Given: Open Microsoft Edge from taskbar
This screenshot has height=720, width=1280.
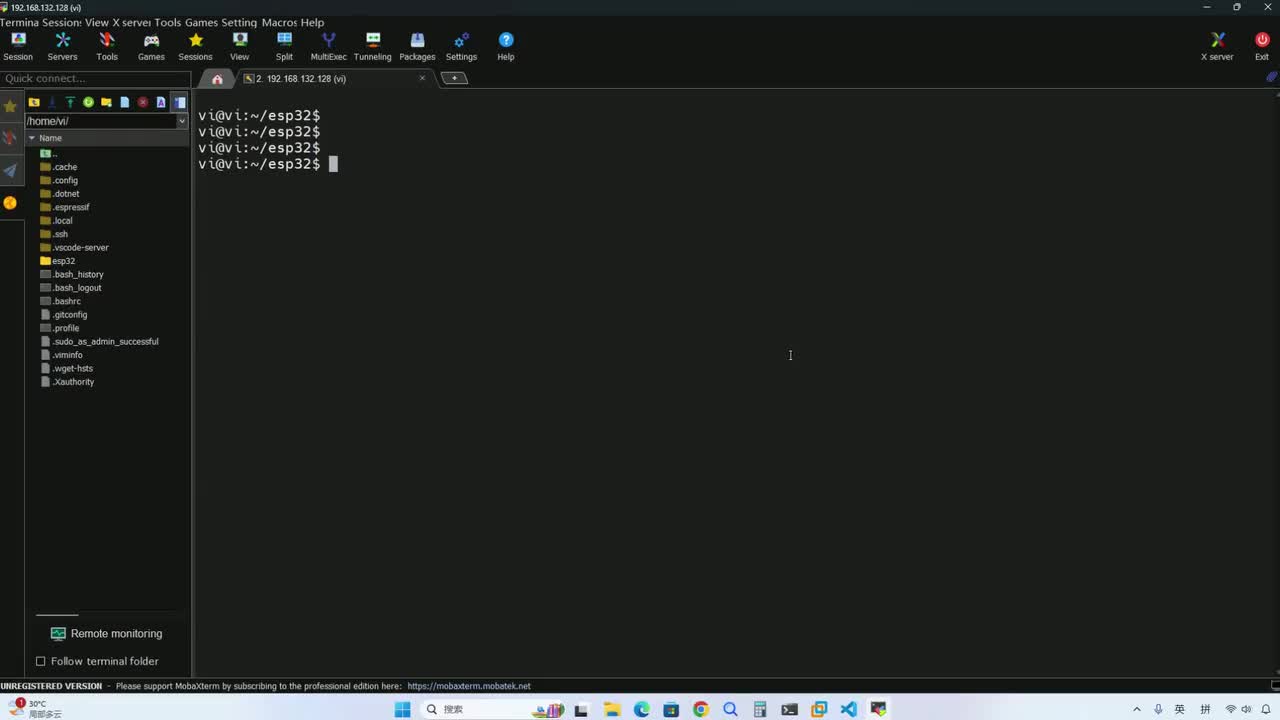Looking at the screenshot, I should pos(642,710).
